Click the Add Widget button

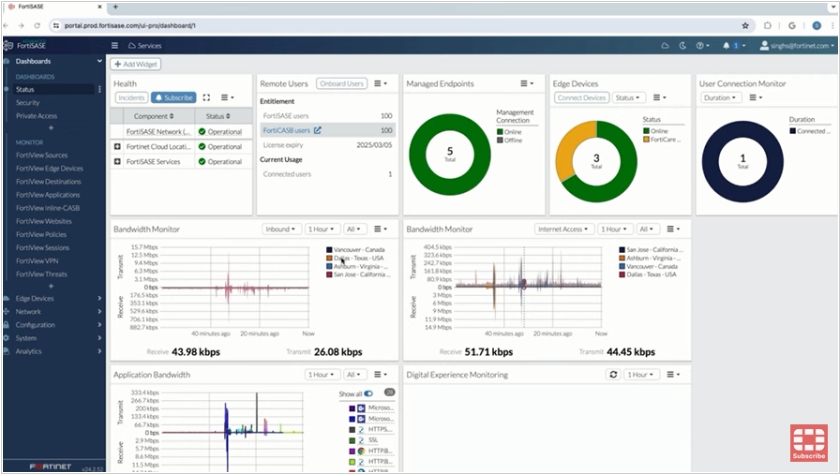click(x=136, y=64)
